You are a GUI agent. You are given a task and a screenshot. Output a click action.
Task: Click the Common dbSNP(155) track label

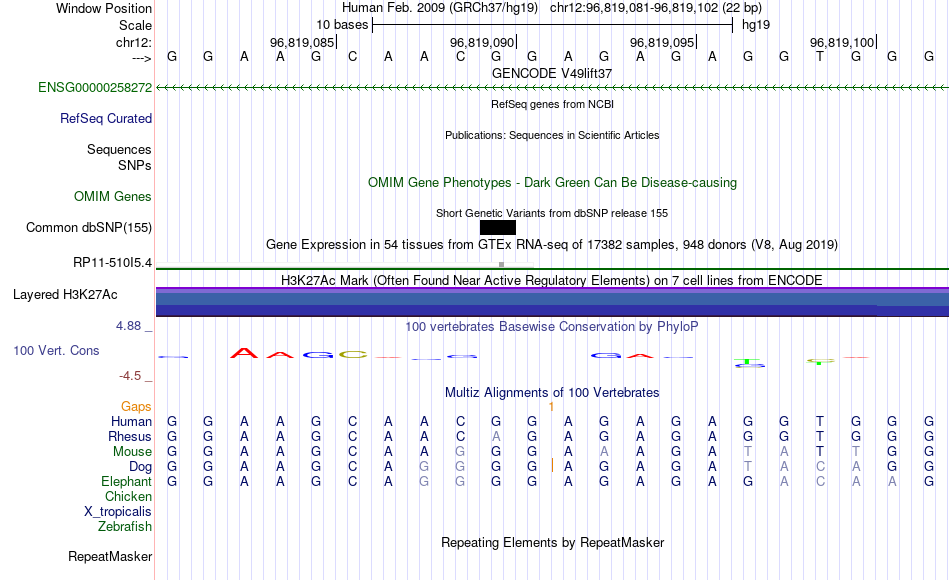coord(89,228)
